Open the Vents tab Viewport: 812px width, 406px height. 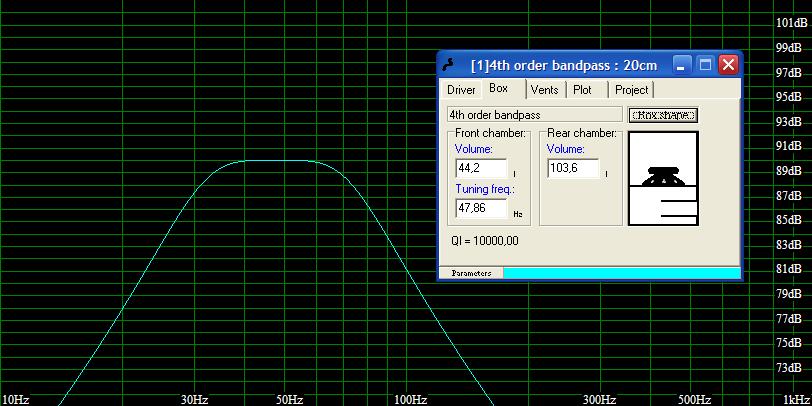click(545, 90)
